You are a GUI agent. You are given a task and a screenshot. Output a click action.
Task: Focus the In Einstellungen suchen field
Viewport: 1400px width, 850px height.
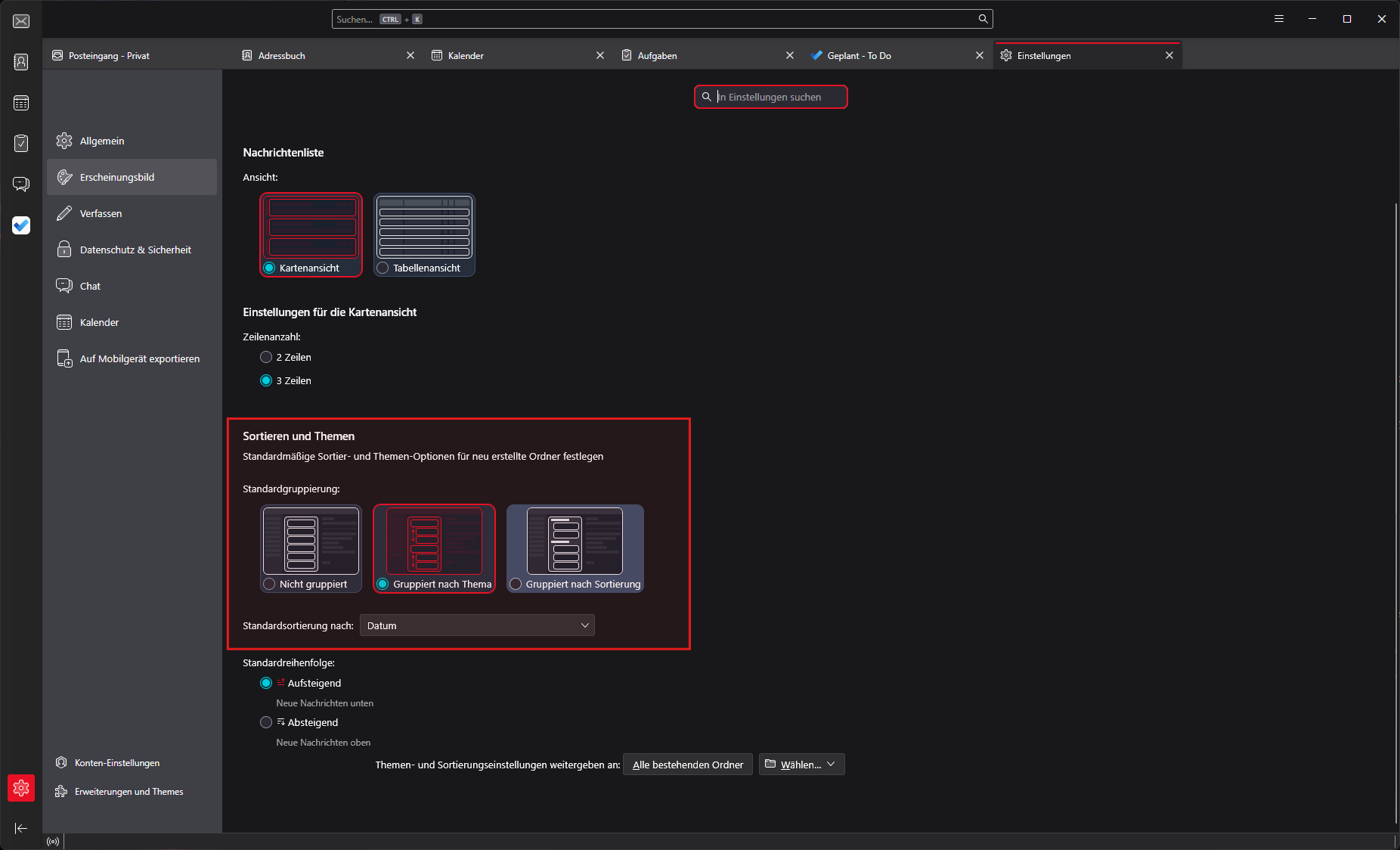pyautogui.click(x=771, y=97)
